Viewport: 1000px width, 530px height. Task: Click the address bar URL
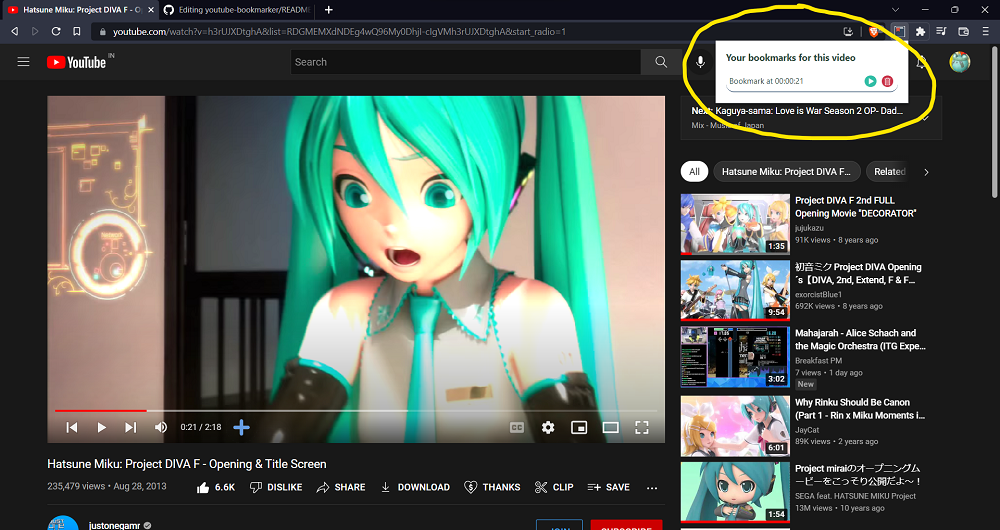tap(339, 31)
